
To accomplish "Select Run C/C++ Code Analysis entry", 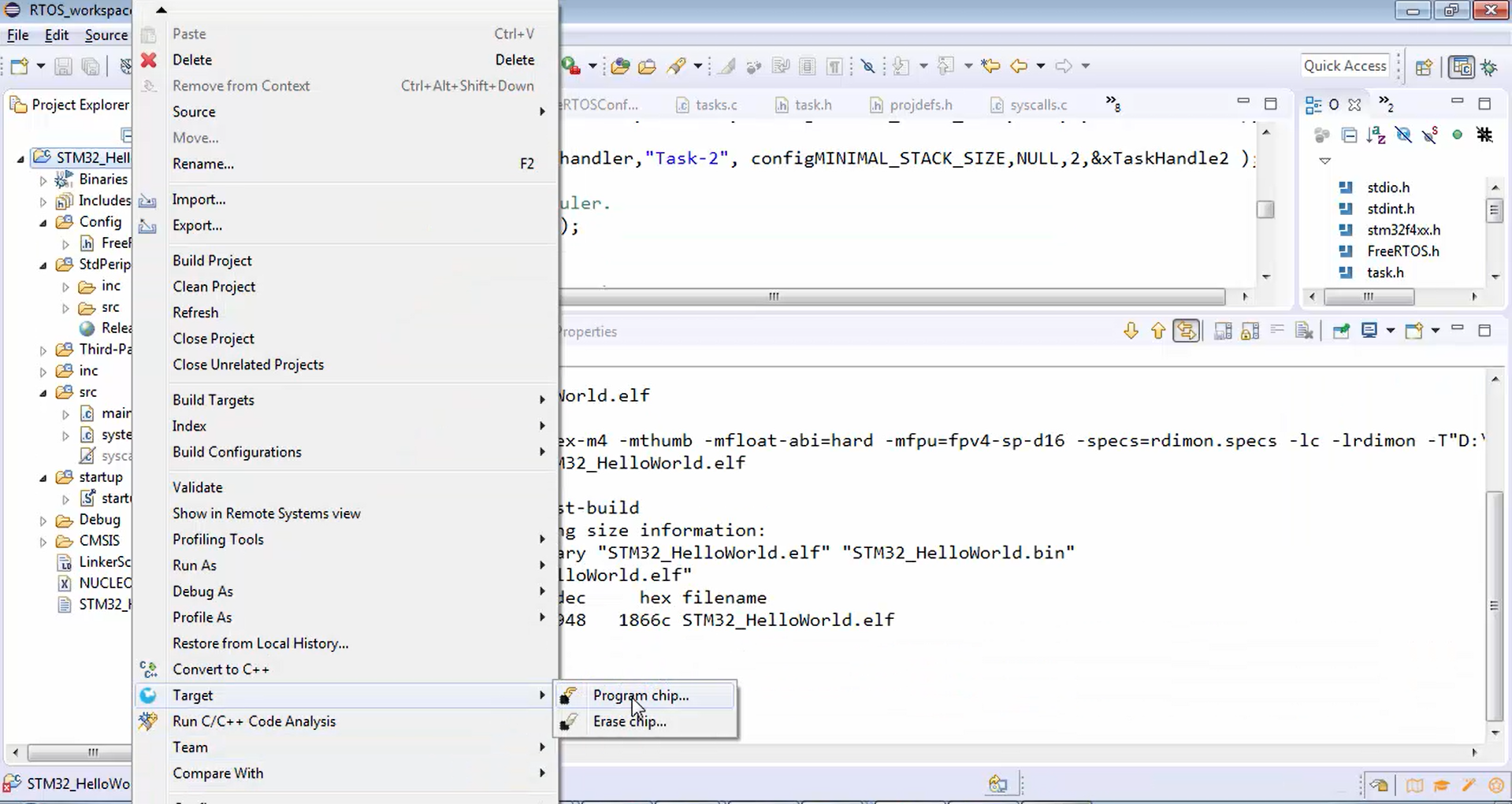I will pos(346,721).
